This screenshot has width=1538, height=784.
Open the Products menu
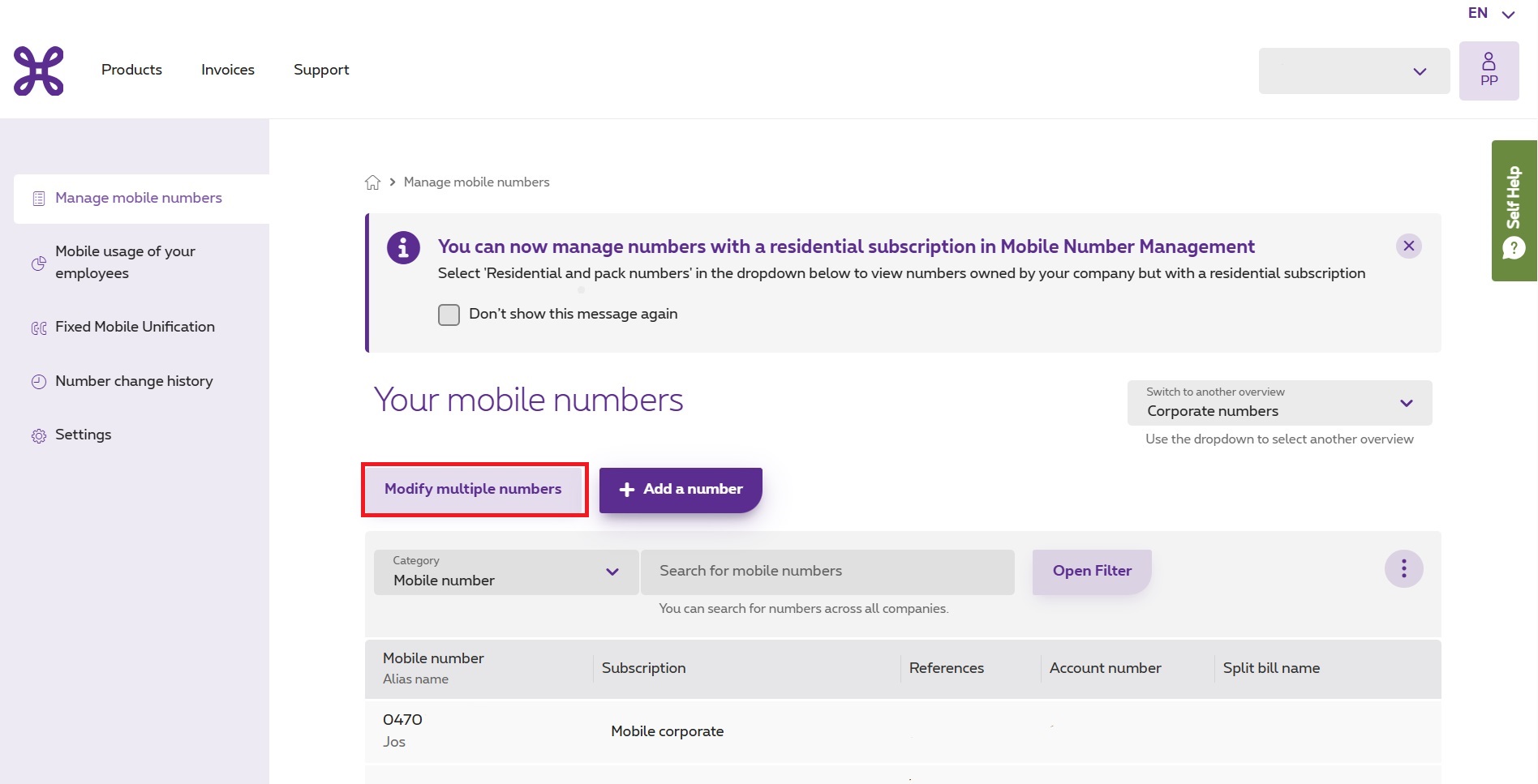coord(131,70)
